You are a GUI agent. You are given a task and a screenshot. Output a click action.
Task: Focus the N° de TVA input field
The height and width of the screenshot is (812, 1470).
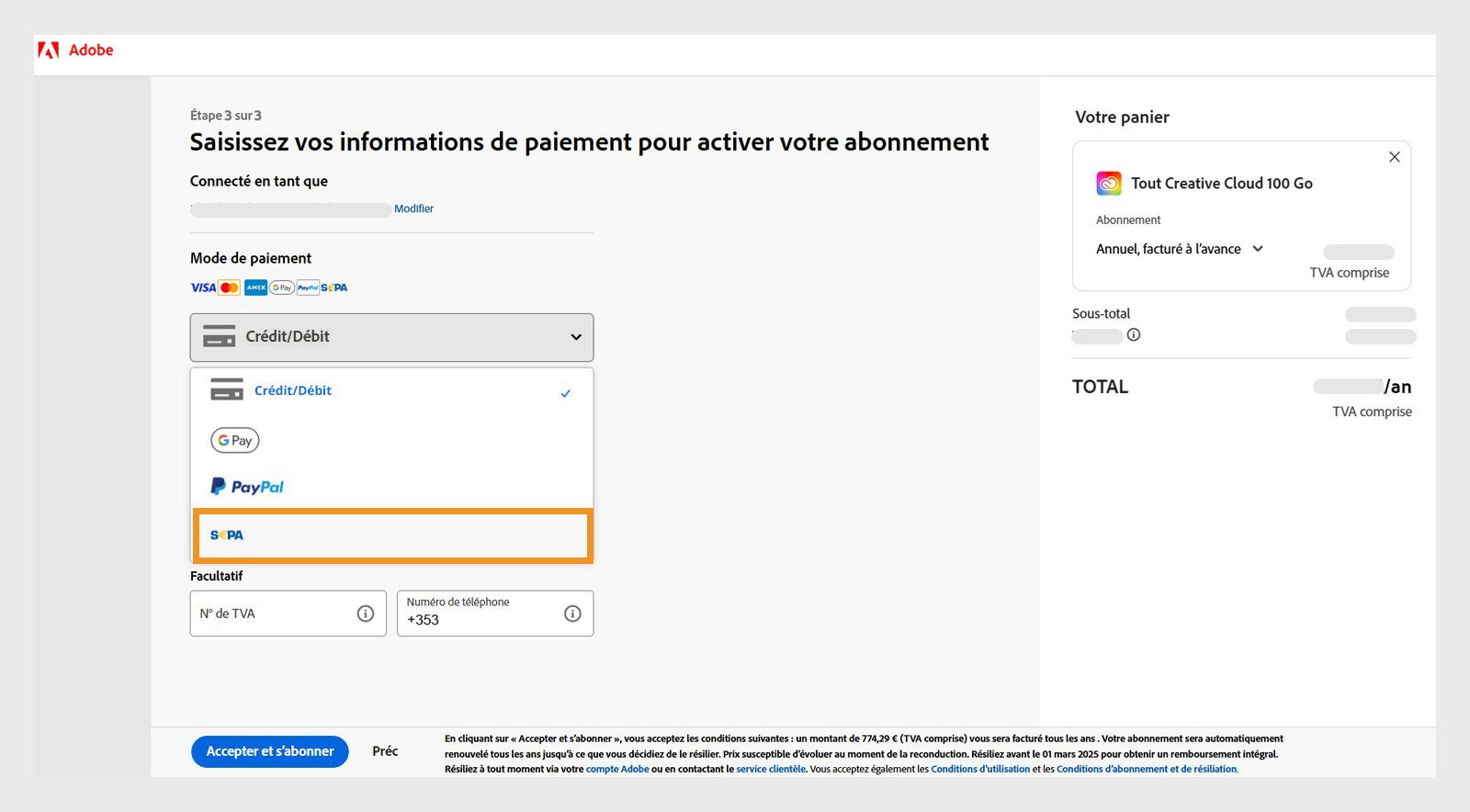coord(288,614)
